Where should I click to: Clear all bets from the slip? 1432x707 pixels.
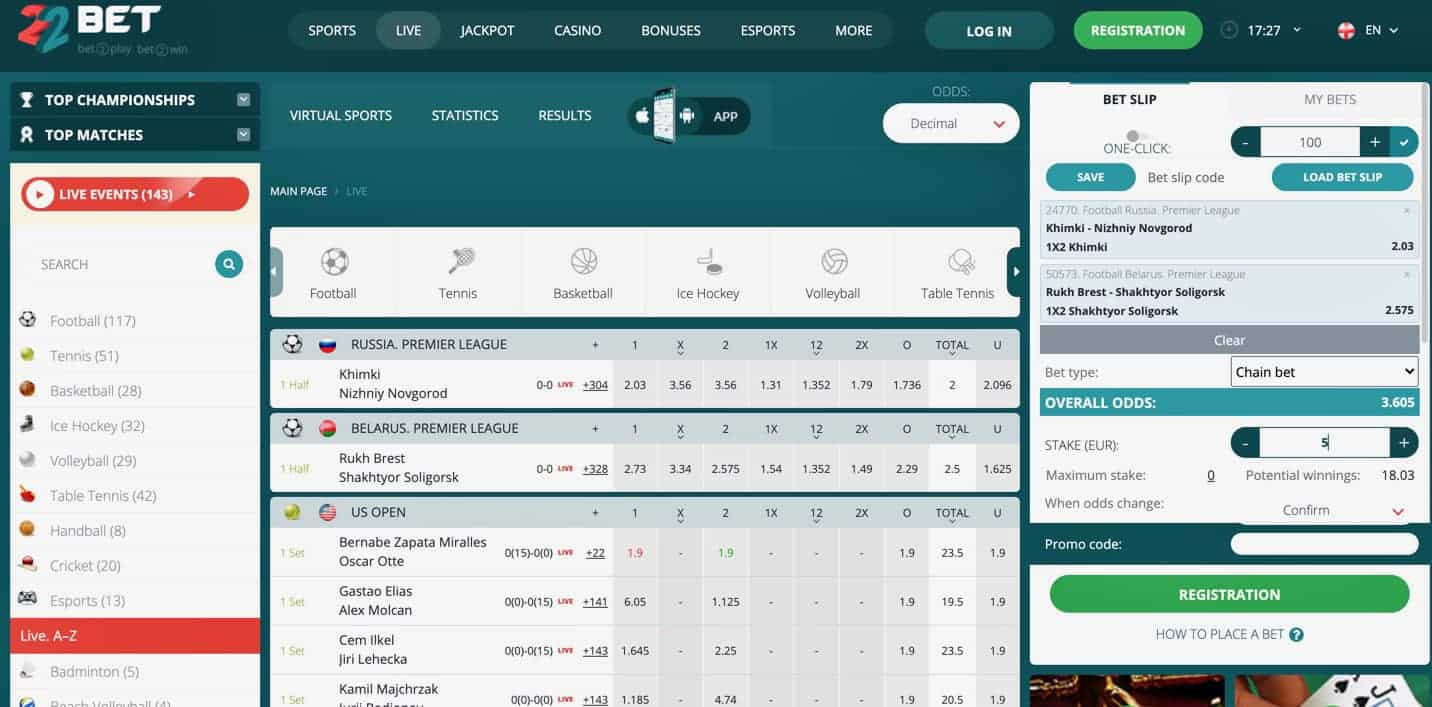[x=1229, y=340]
